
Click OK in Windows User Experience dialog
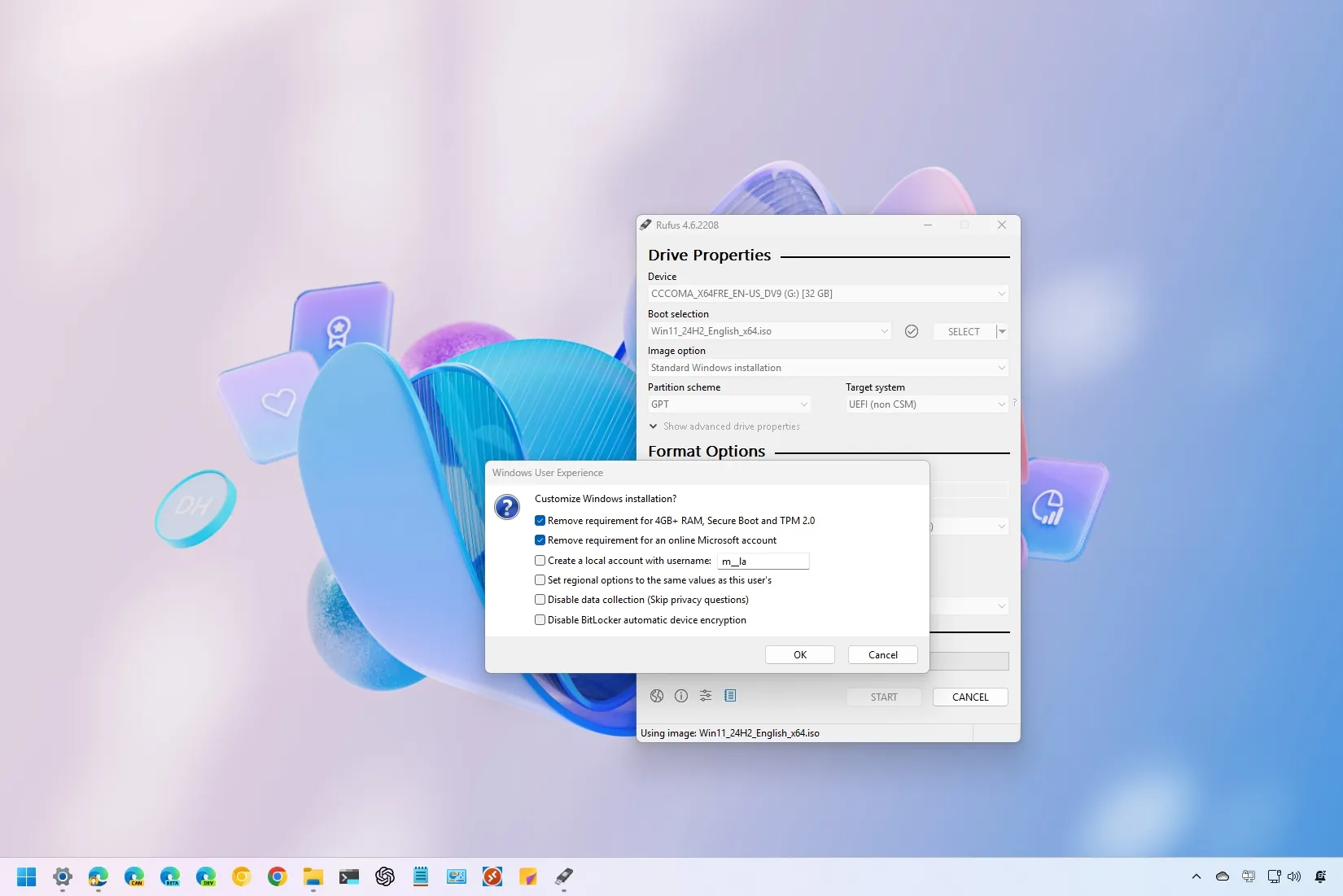click(800, 655)
